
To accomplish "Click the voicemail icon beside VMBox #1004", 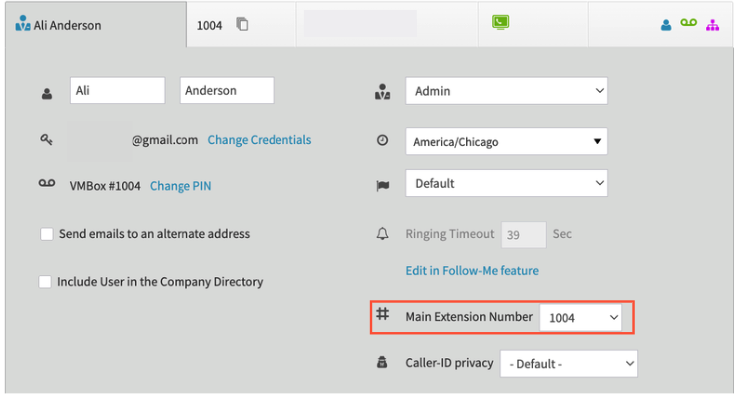I will coord(47,183).
